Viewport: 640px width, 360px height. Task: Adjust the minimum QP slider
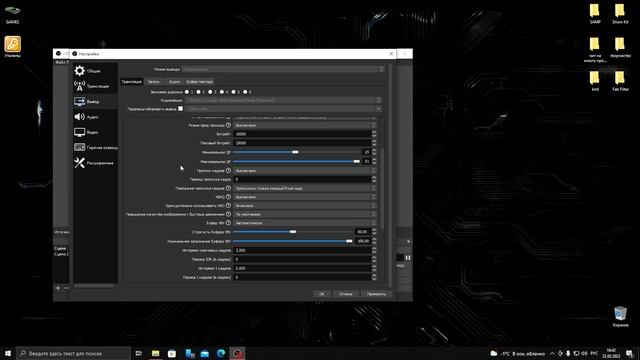pyautogui.click(x=297, y=152)
